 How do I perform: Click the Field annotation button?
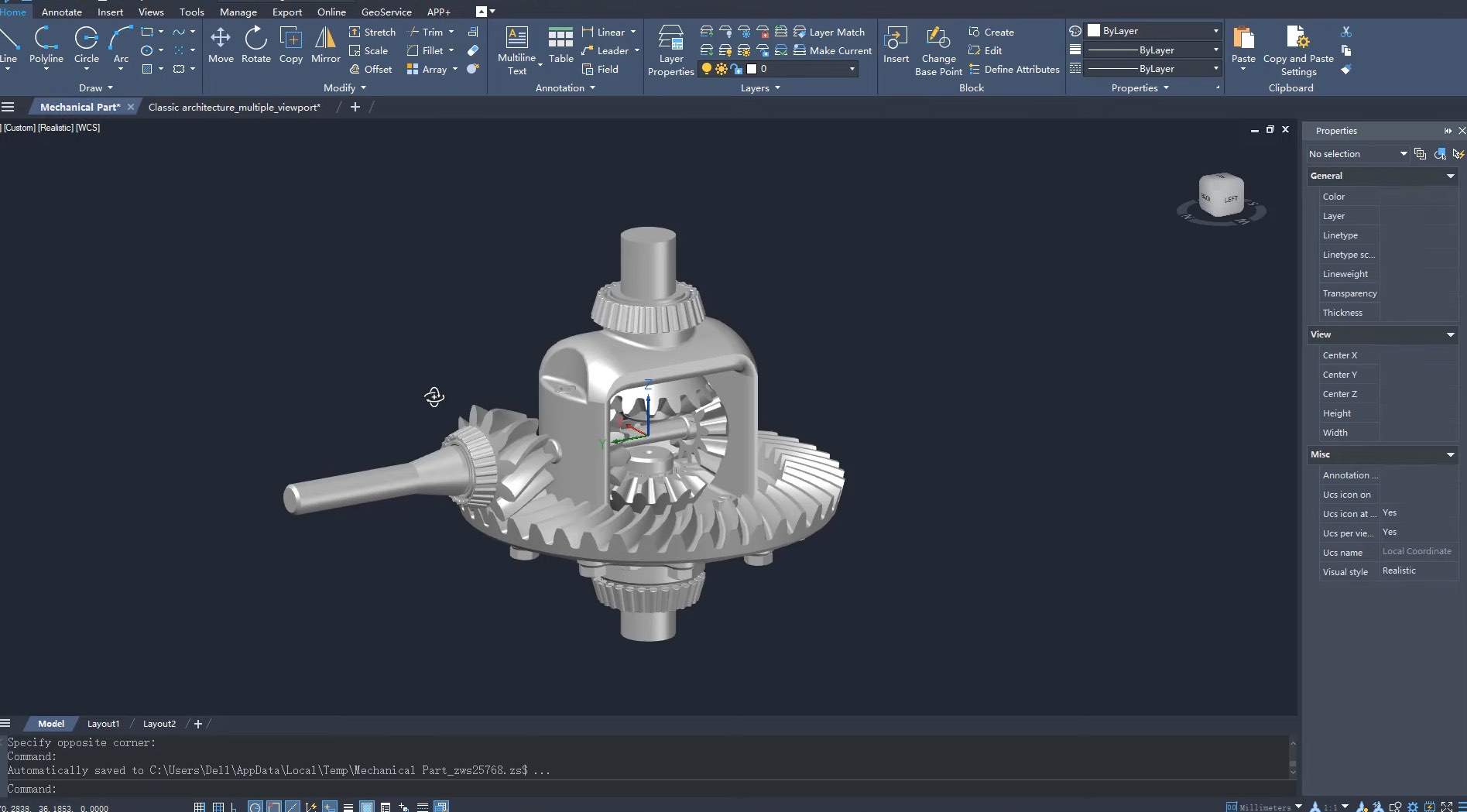point(600,69)
